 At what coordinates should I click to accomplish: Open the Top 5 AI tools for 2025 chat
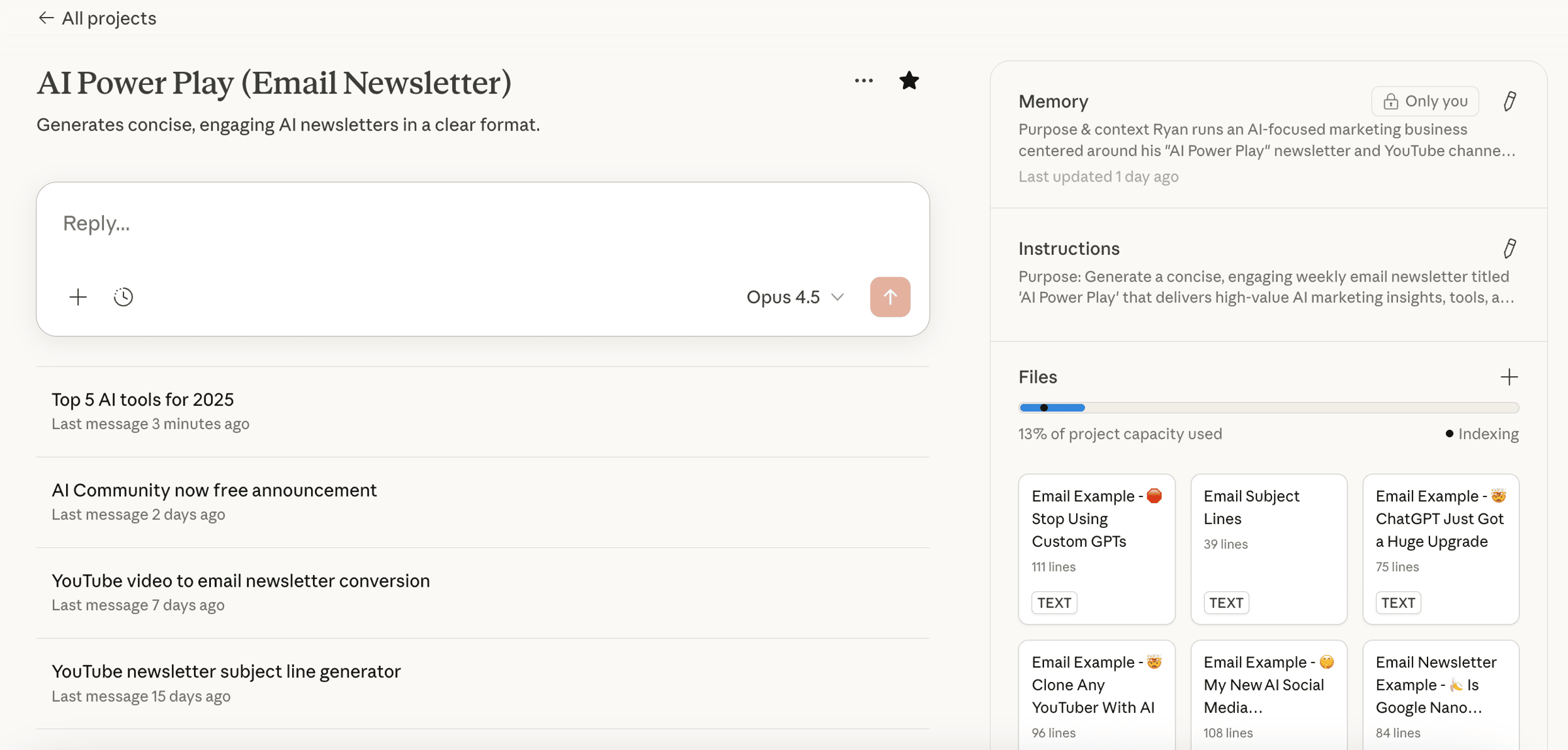click(x=142, y=399)
